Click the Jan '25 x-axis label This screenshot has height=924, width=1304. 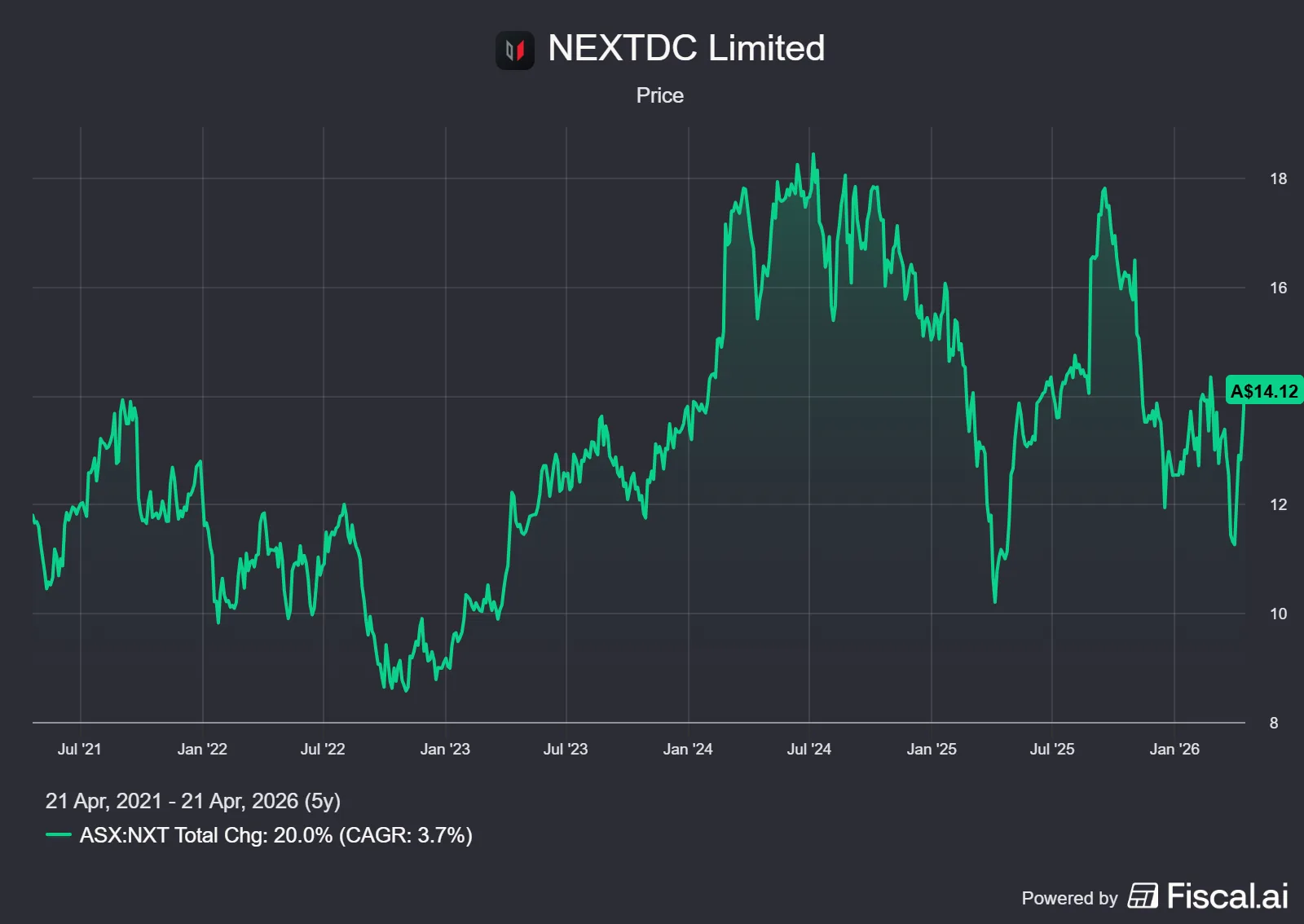coord(932,749)
